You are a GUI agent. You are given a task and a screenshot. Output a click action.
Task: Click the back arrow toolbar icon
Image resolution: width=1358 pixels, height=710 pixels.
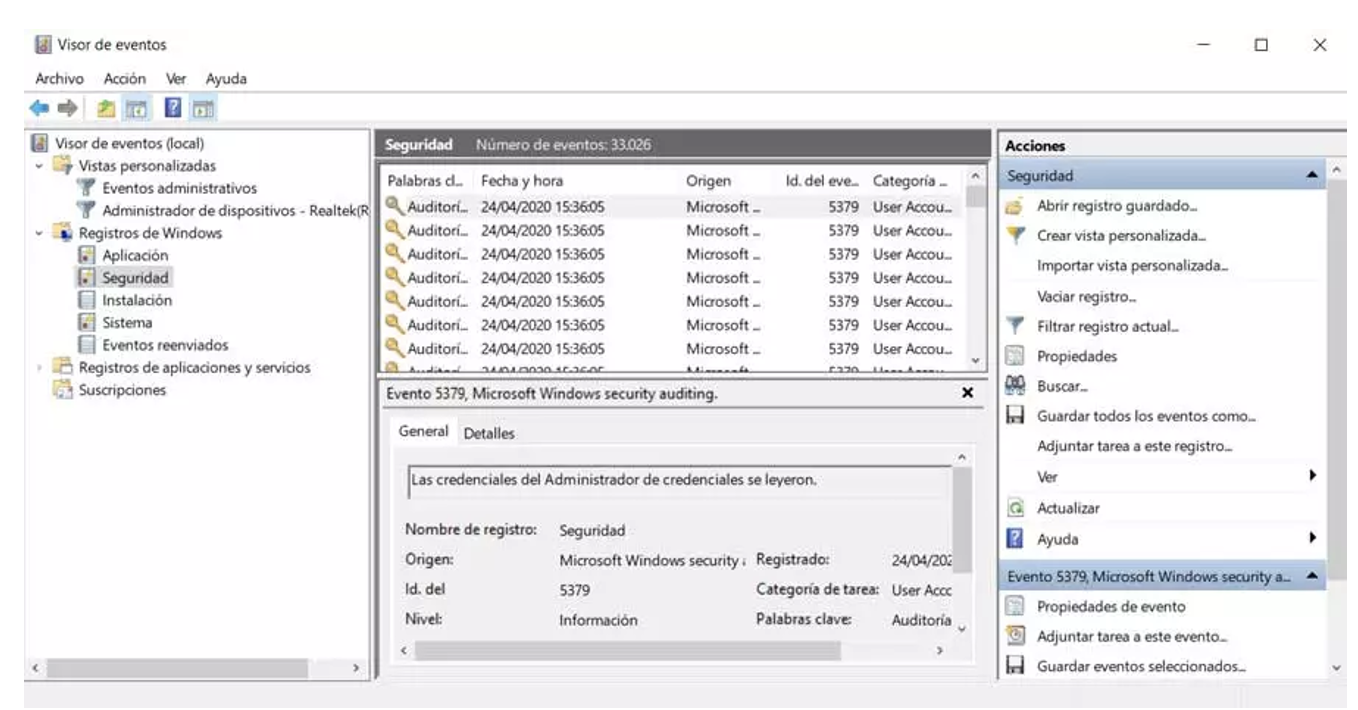(39, 108)
